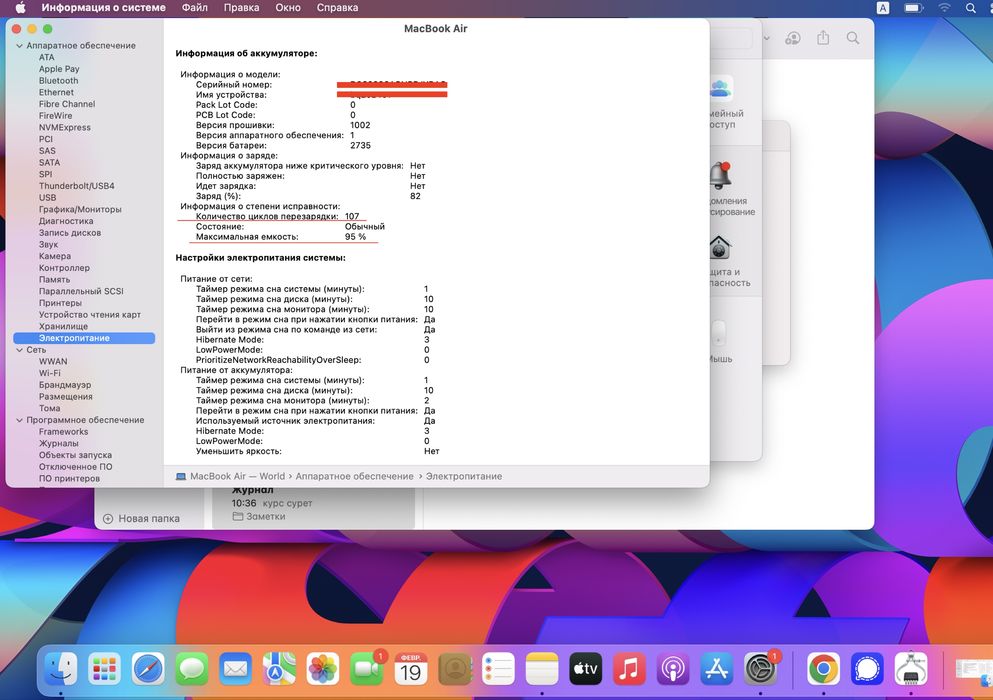Image resolution: width=993 pixels, height=700 pixels.
Task: Open the Файл menu
Action: 194,8
